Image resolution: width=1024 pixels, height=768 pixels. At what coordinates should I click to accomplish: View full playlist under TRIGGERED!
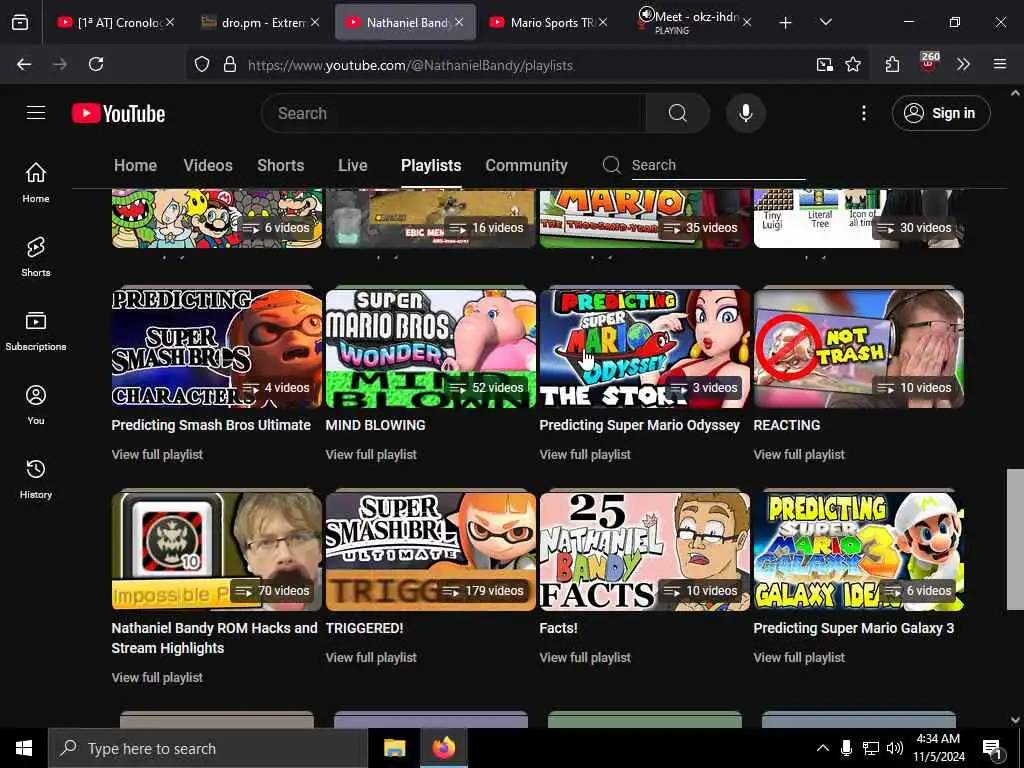[371, 658]
